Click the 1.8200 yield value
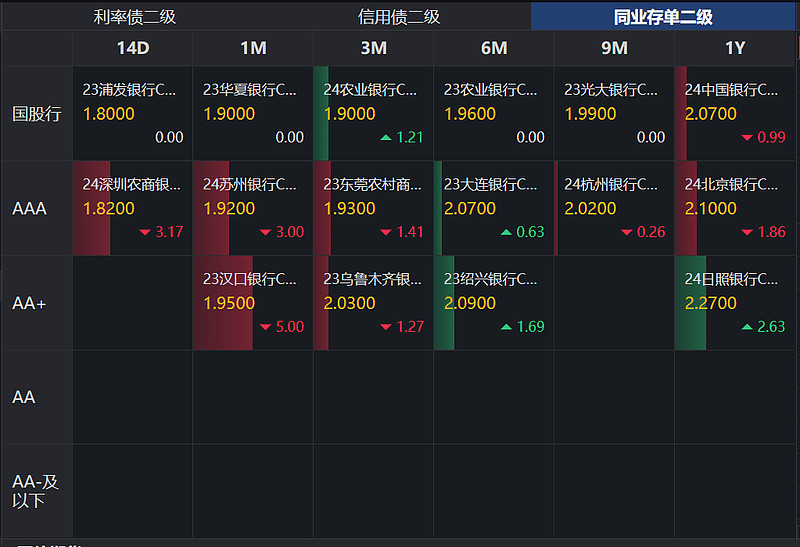800x547 pixels. tap(109, 209)
